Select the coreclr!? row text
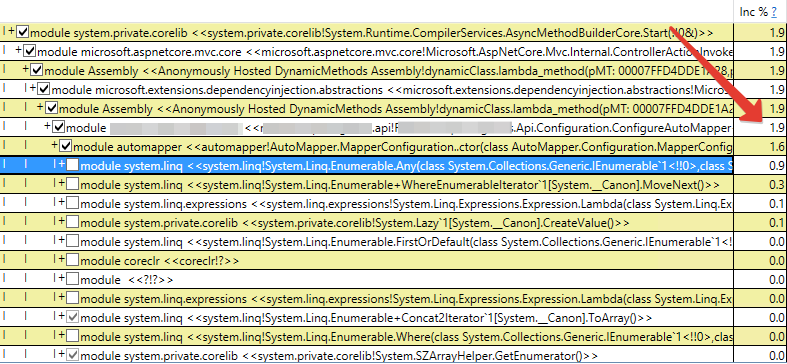787x364 pixels. point(160,261)
